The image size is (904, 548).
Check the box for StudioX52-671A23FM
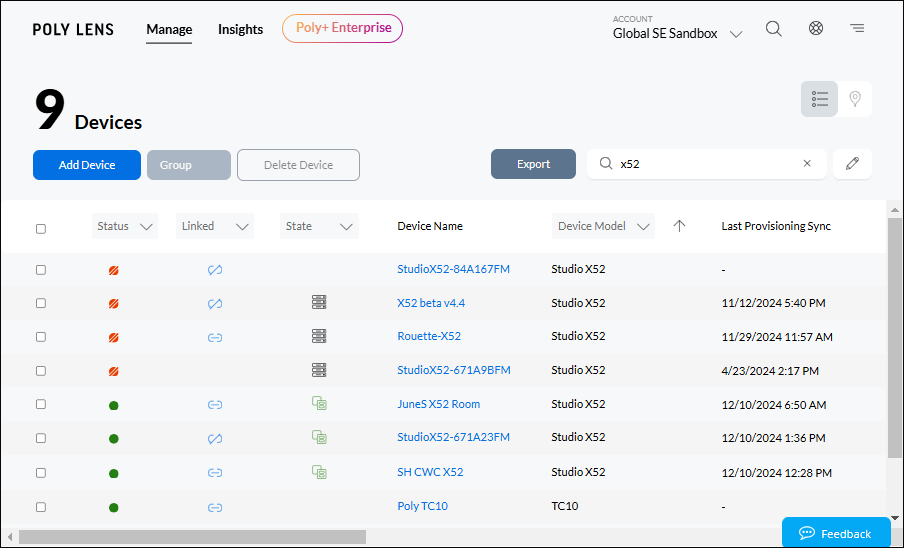[x=41, y=438]
